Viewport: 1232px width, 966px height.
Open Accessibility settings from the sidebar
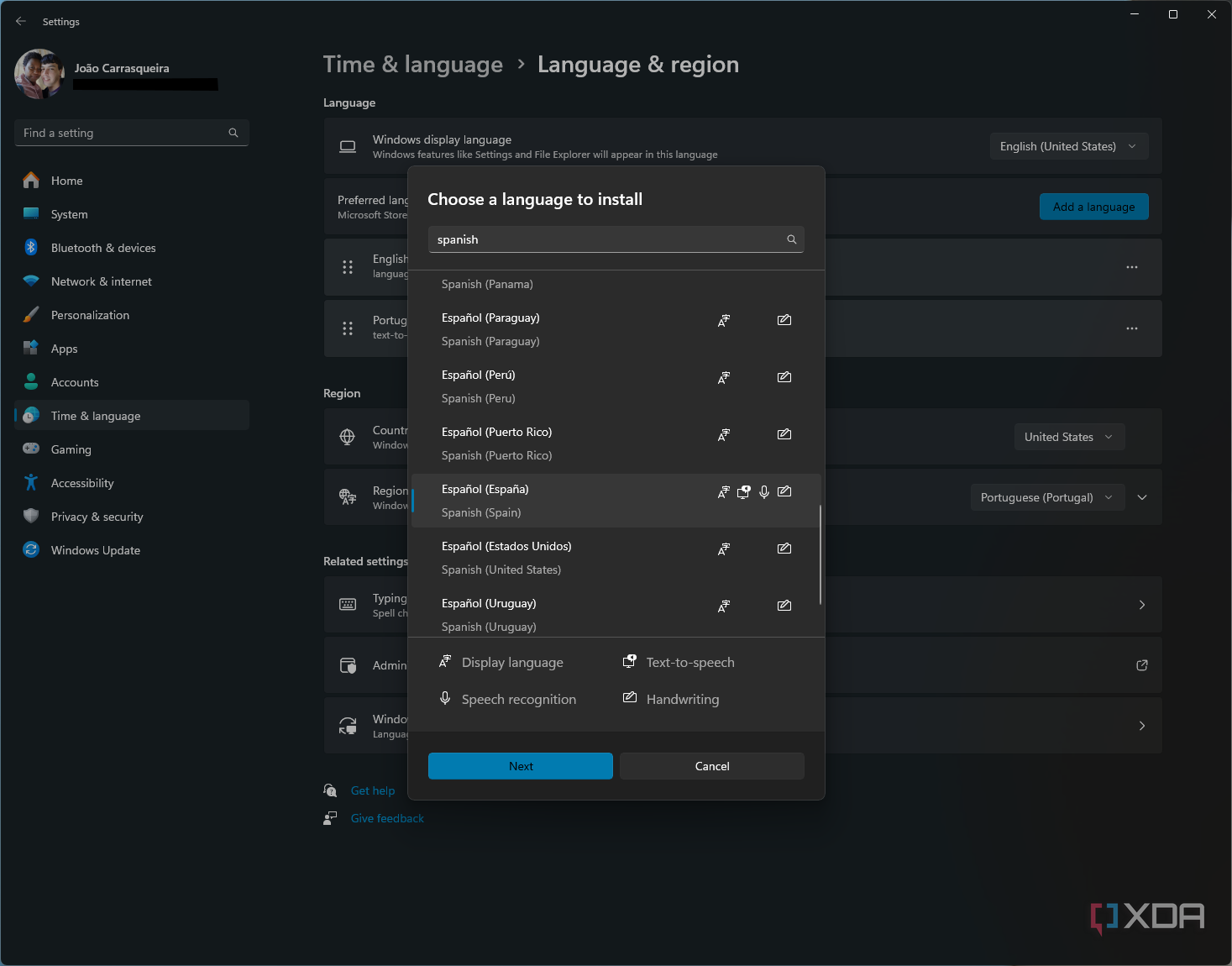click(x=81, y=482)
